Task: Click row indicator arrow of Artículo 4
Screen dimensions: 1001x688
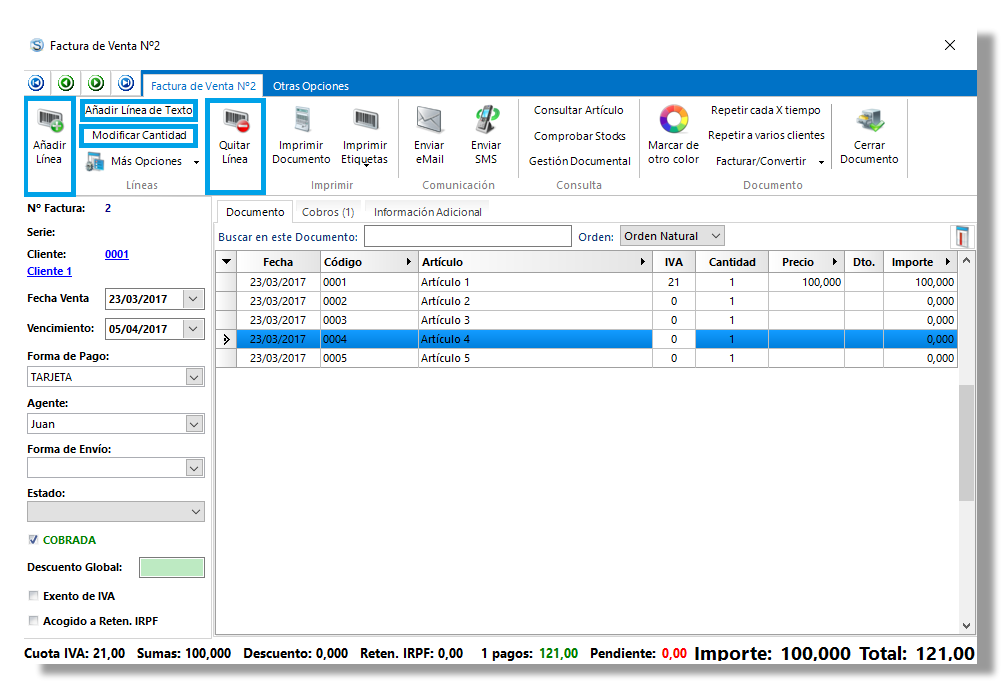Action: point(227,340)
